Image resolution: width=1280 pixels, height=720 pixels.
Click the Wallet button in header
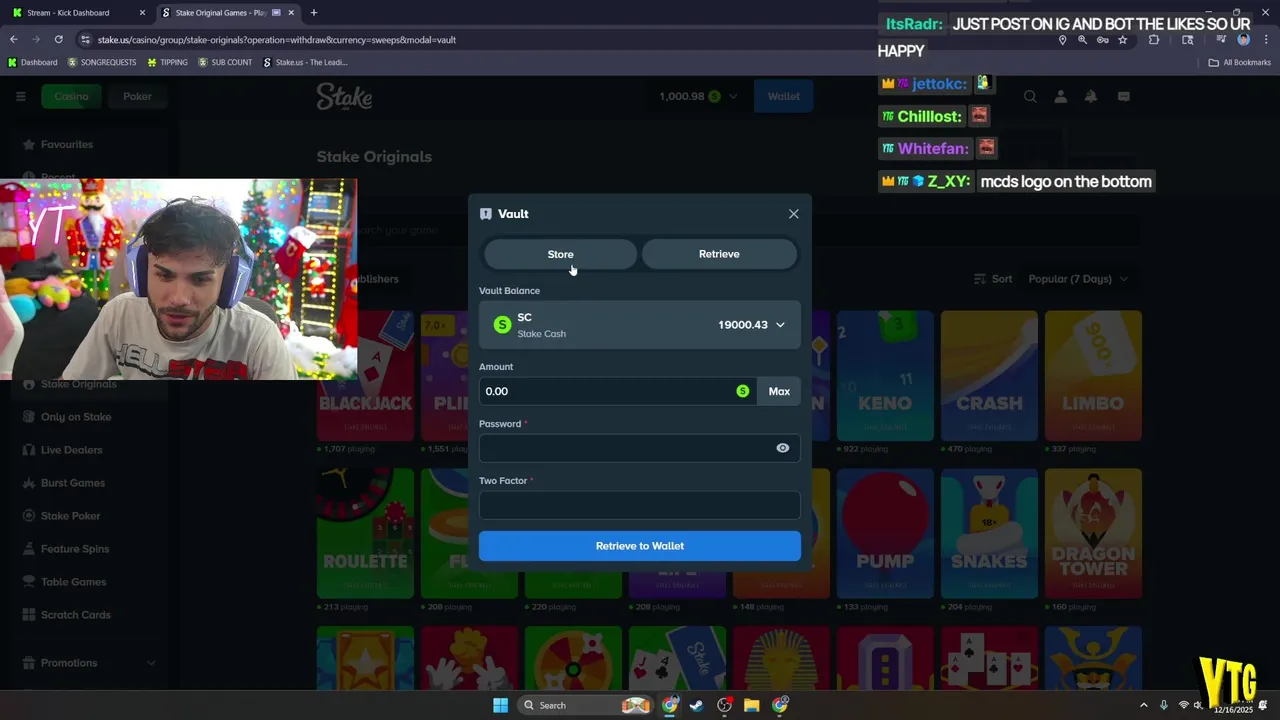(783, 96)
